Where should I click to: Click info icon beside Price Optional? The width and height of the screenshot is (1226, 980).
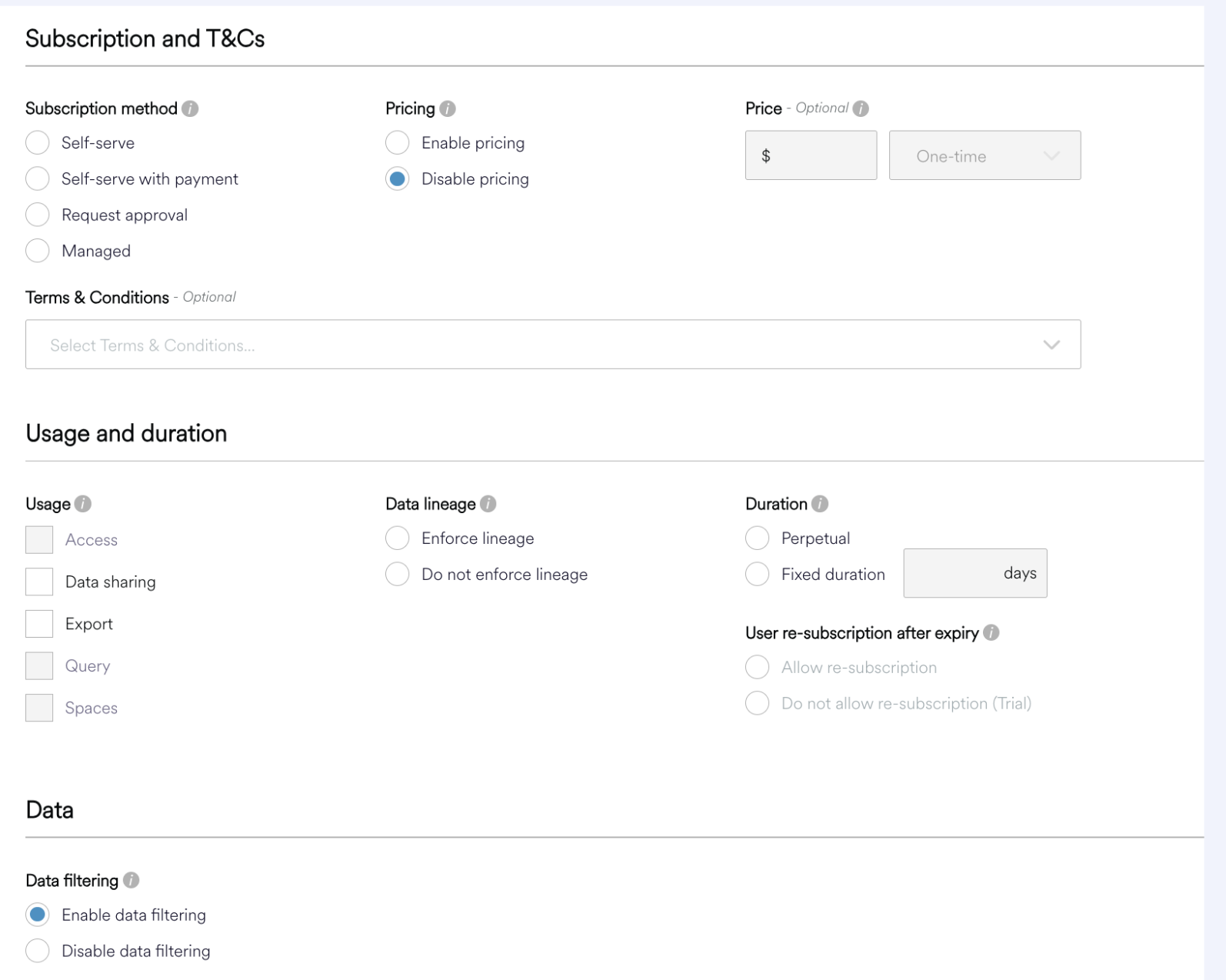coord(861,109)
